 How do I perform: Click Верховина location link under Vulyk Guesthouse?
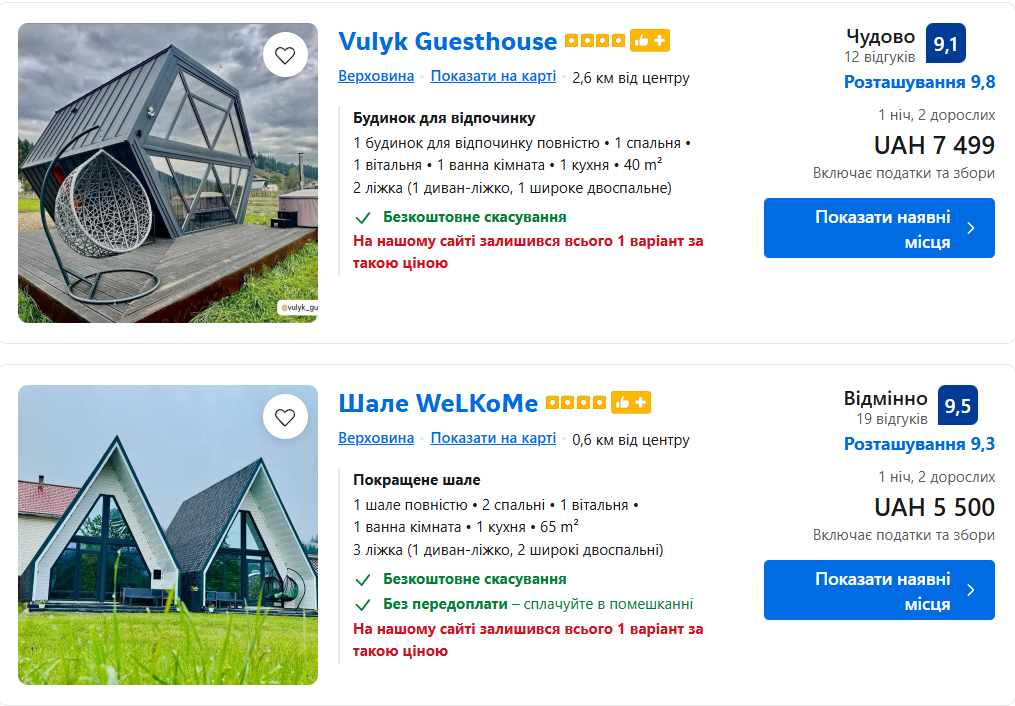pyautogui.click(x=376, y=77)
